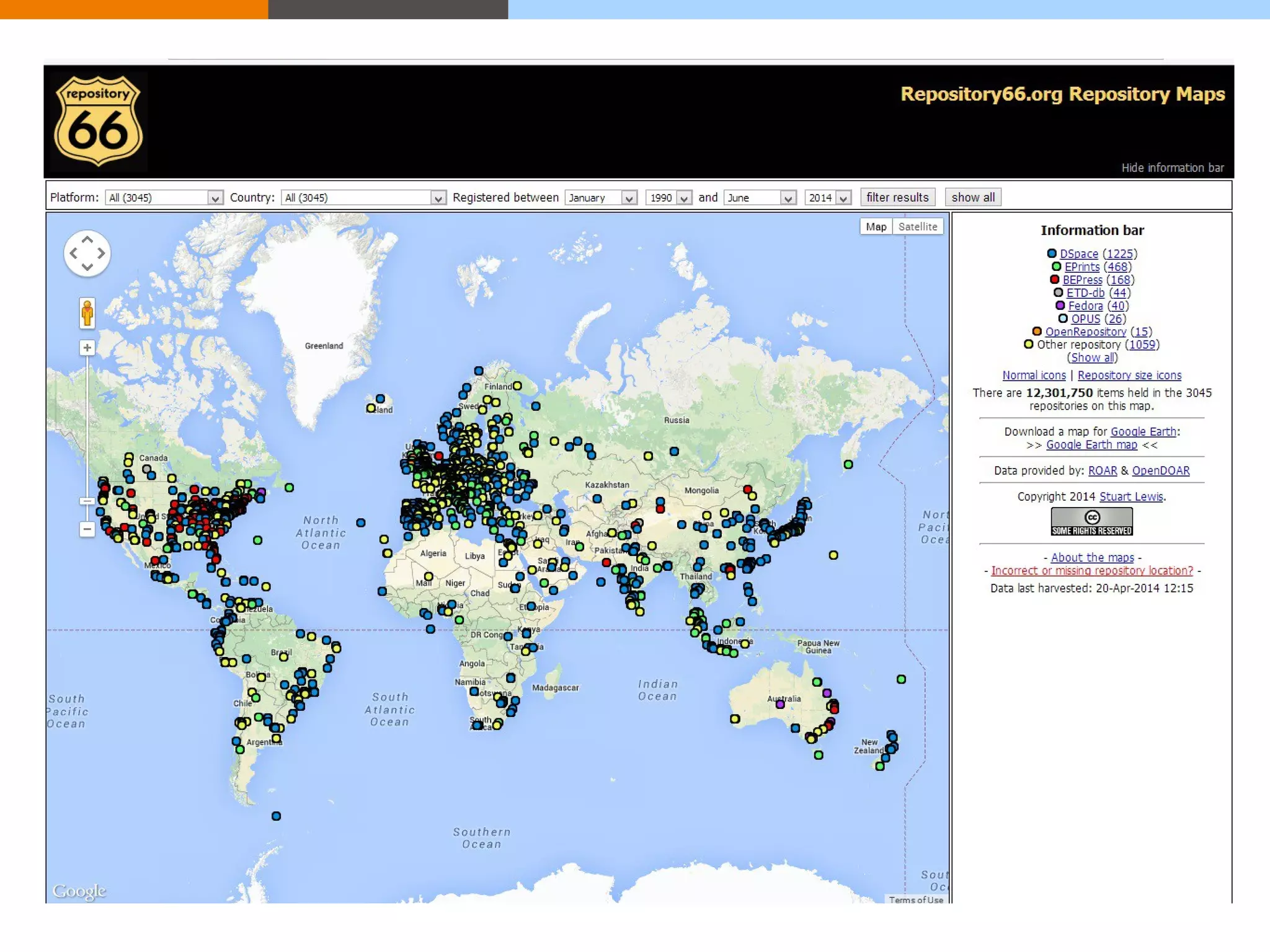
Task: Open the Country dropdown
Action: (363, 198)
